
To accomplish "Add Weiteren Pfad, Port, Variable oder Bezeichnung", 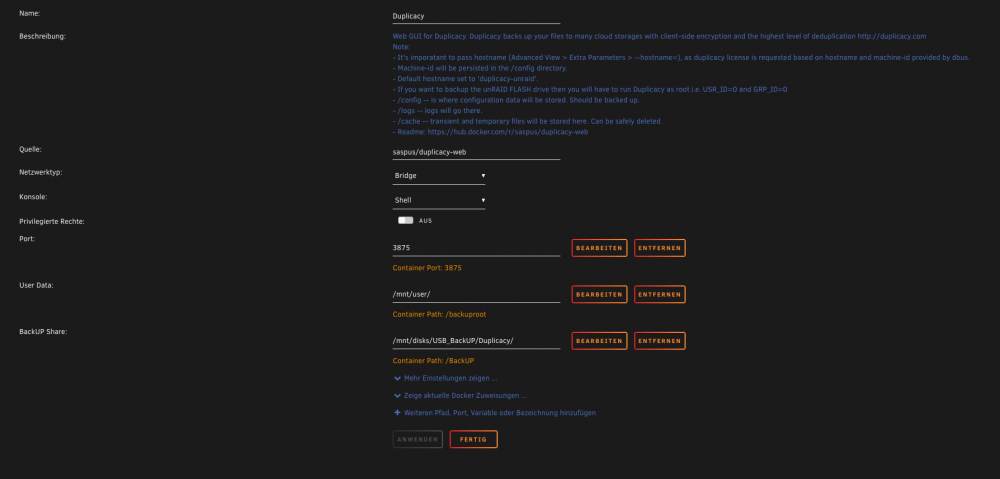I will point(495,413).
